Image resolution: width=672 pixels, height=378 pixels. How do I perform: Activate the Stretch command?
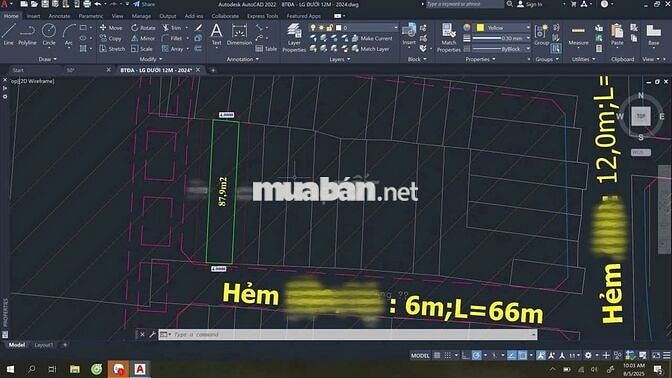coord(112,49)
